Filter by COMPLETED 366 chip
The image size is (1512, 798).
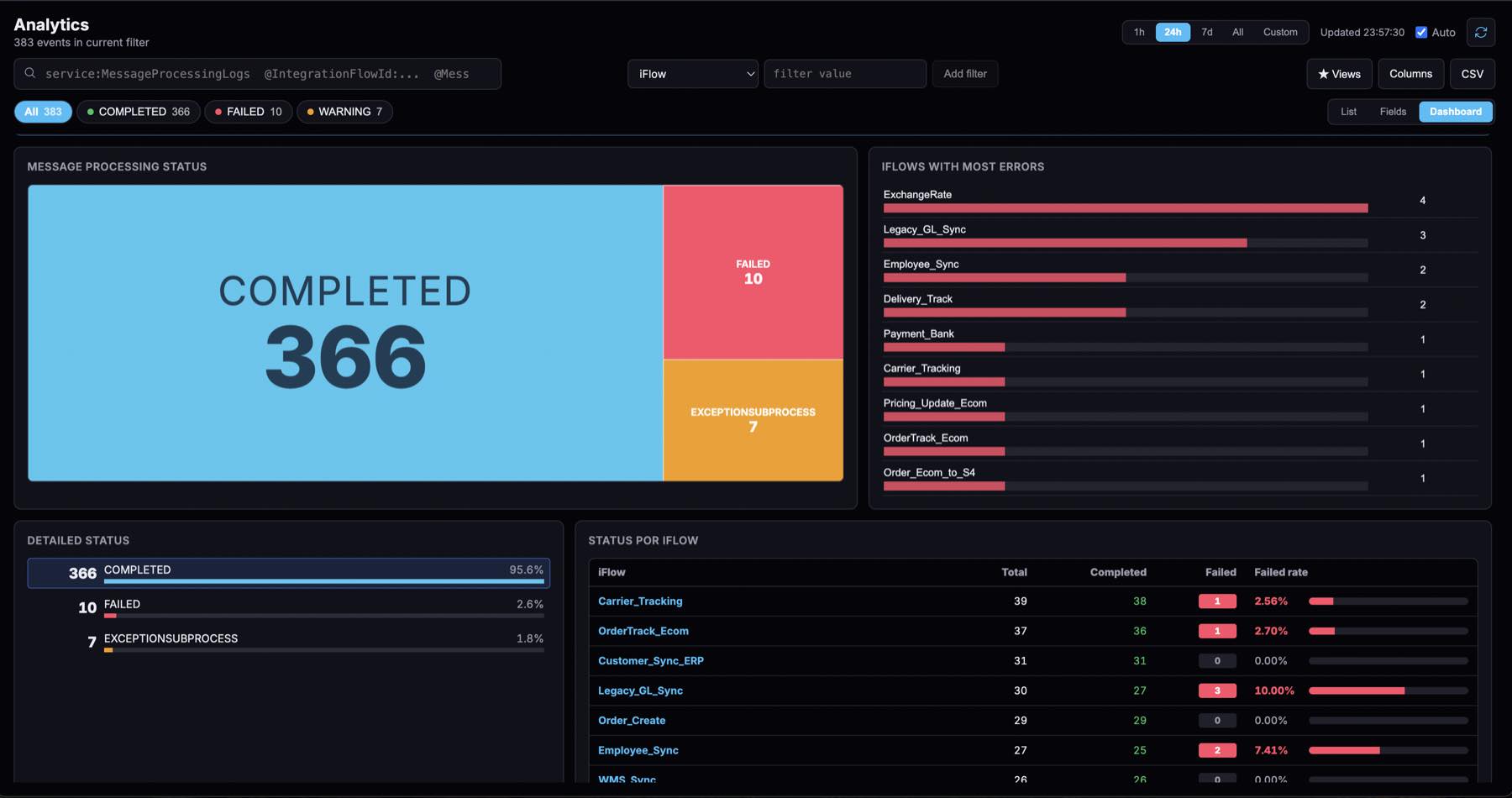(x=139, y=112)
